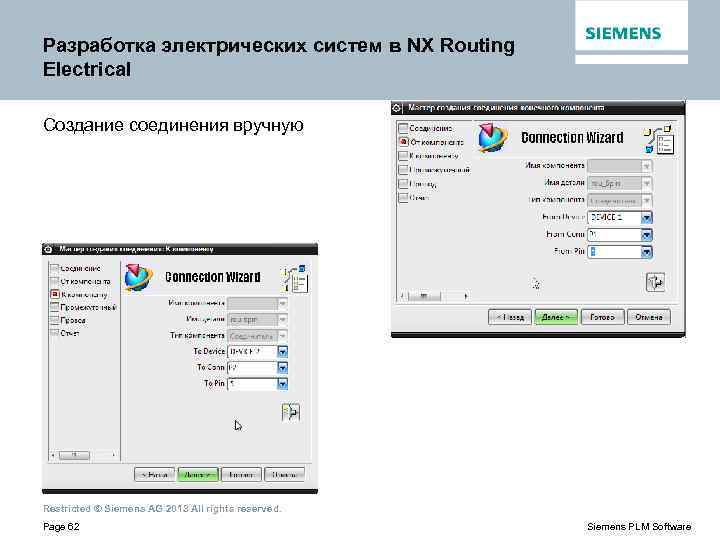Click the Connection Wizard globe logo in To Device dialog

click(139, 277)
